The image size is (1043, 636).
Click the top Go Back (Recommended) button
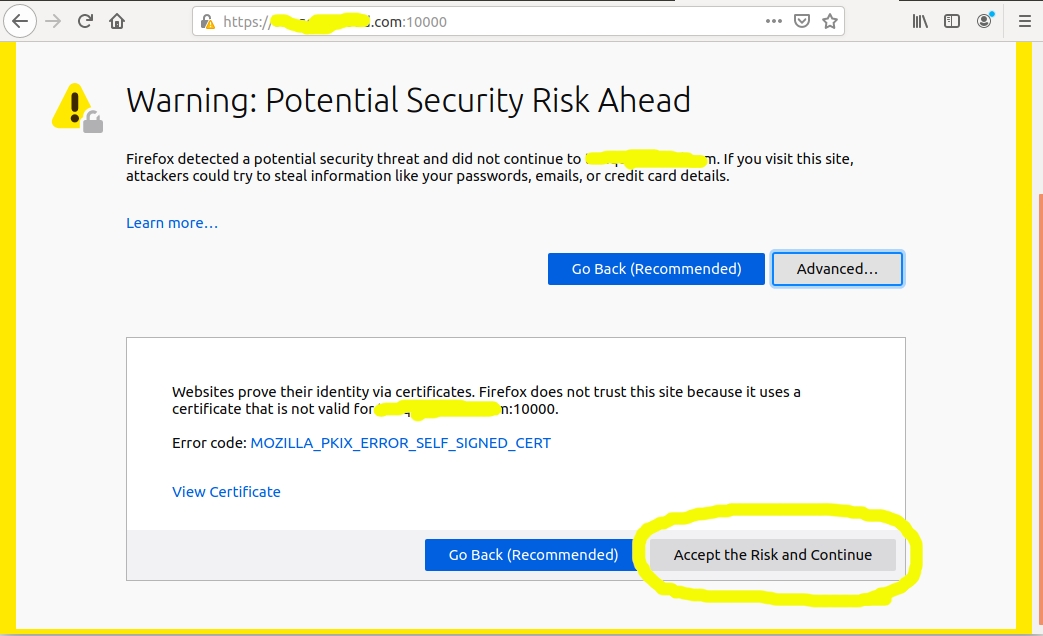tap(656, 269)
